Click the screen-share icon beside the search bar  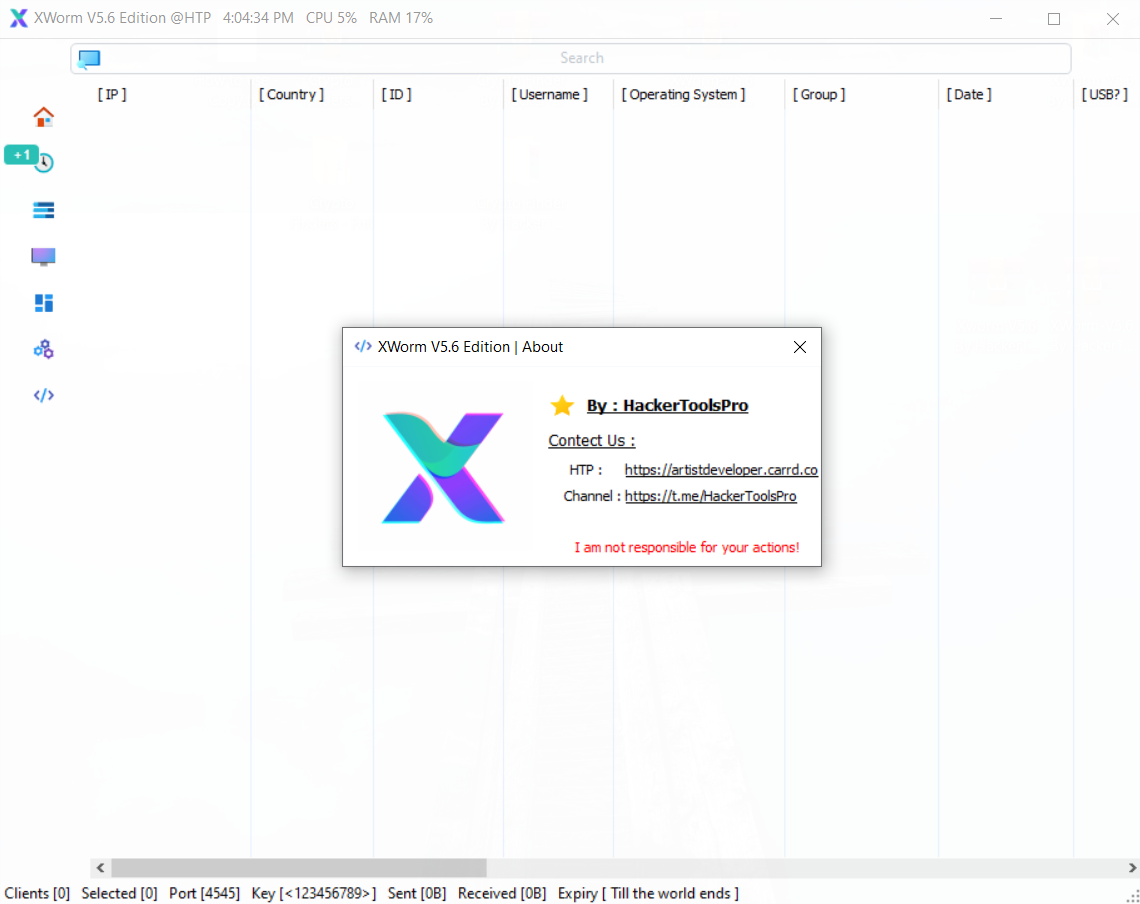[x=89, y=58]
